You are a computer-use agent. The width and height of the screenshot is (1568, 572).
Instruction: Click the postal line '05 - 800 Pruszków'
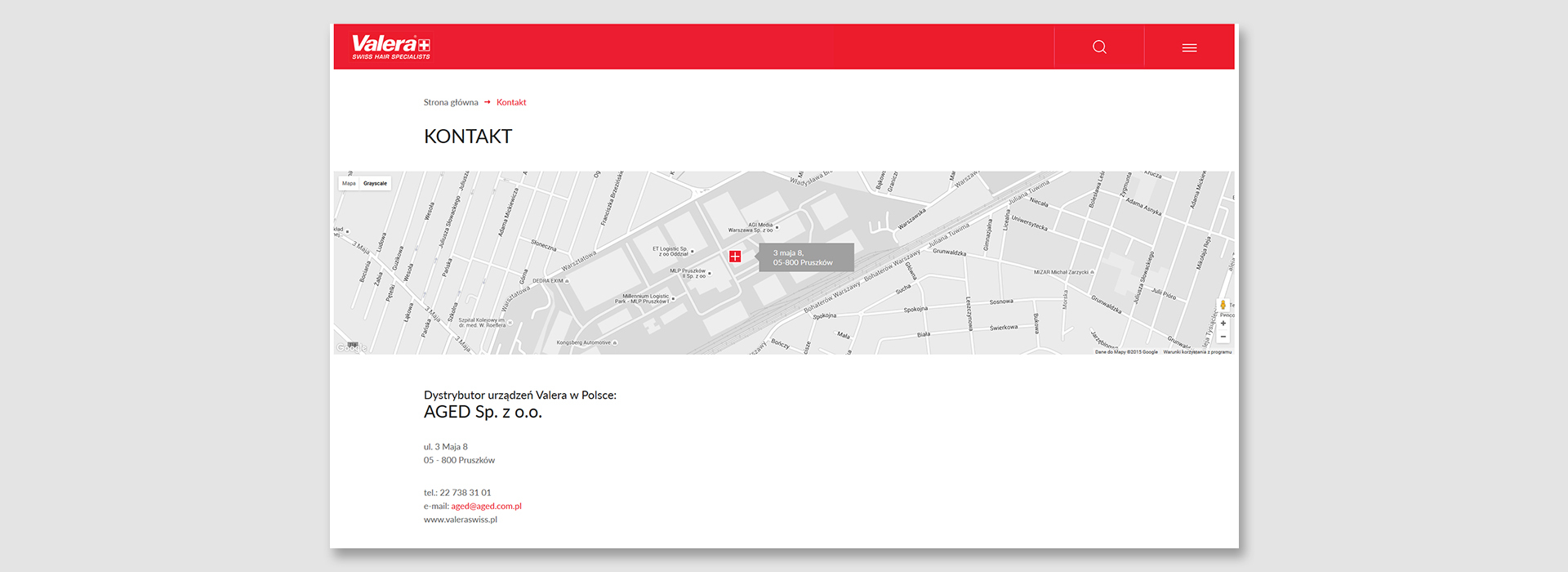point(459,460)
